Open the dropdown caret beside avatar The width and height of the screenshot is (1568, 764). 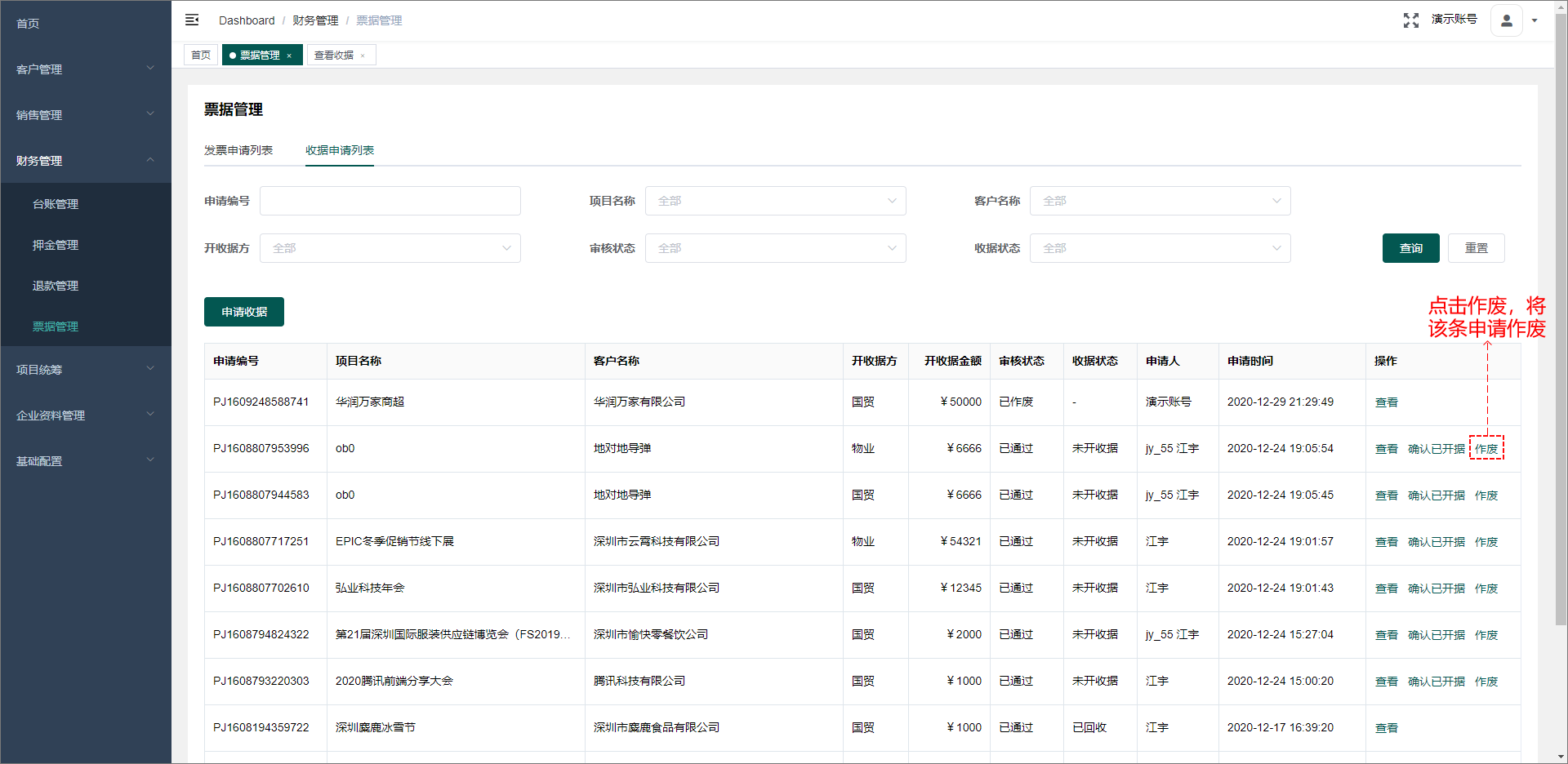click(1535, 20)
